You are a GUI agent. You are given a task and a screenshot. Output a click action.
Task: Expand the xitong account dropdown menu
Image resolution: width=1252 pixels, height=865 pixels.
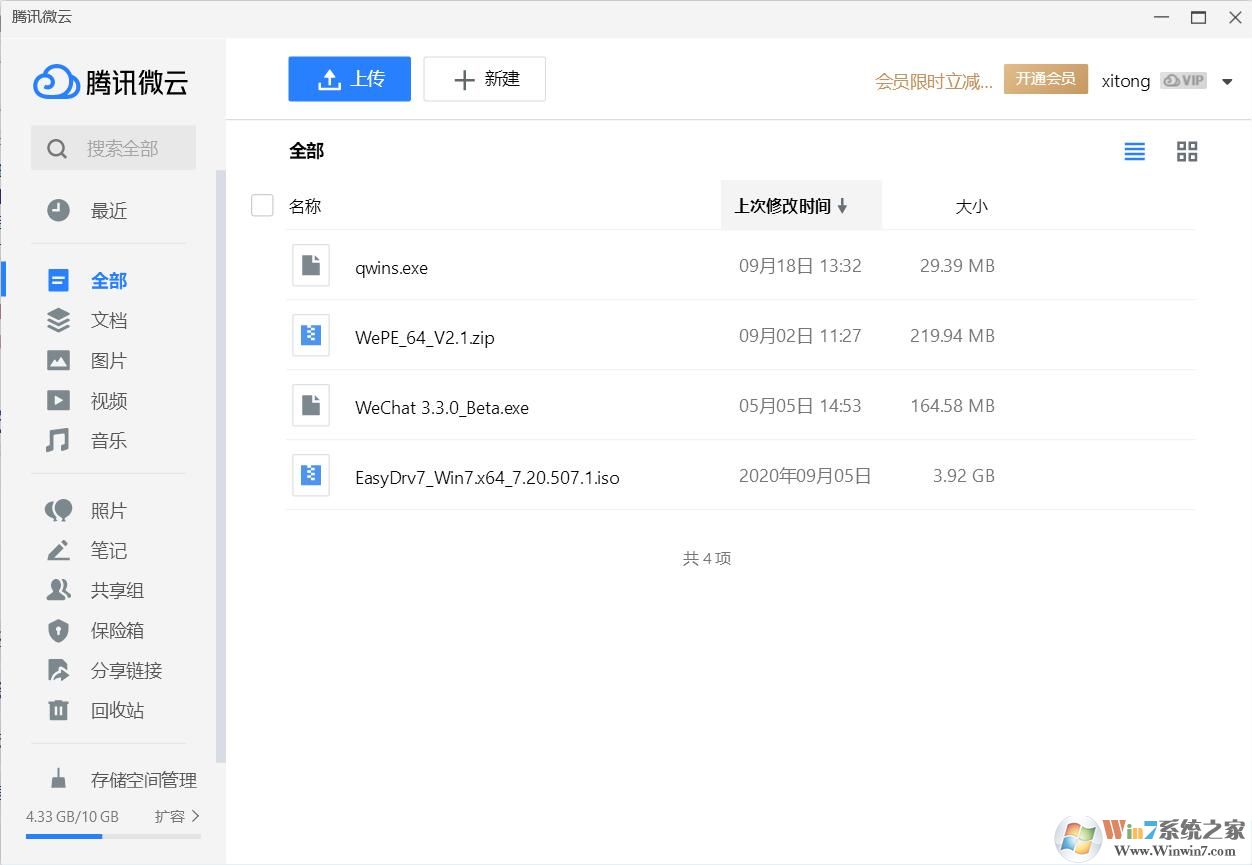1228,80
